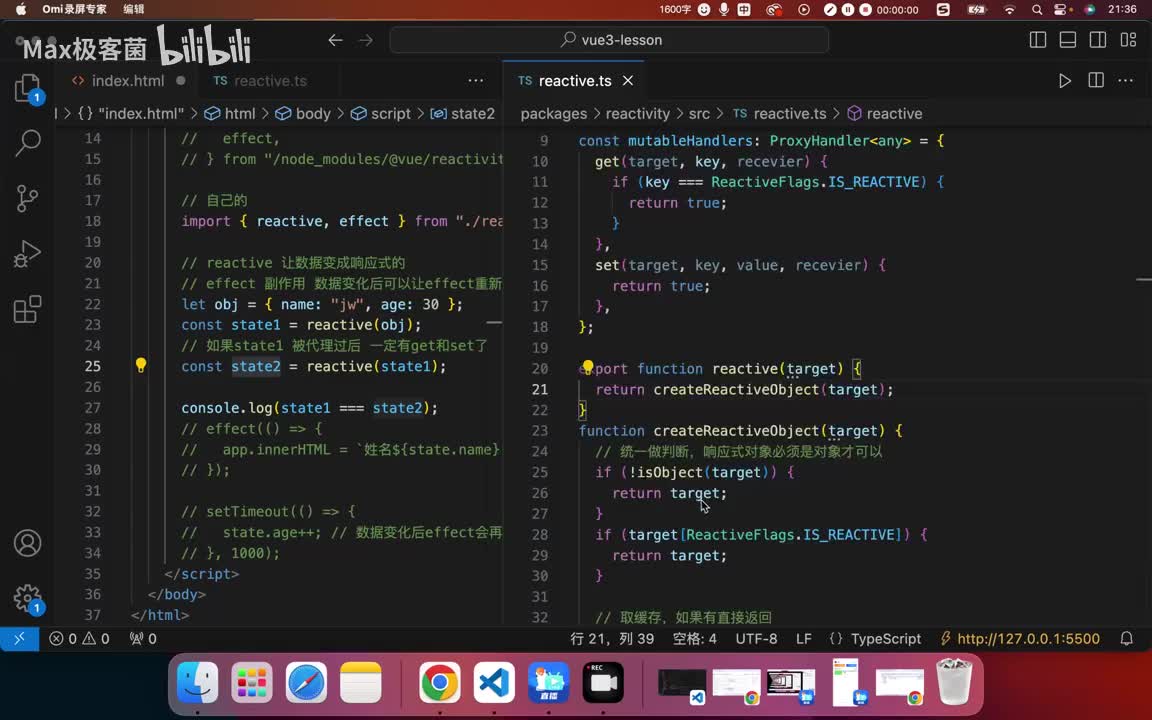1152x720 pixels.
Task: Change indentation via 空格: 4
Action: [x=694, y=638]
